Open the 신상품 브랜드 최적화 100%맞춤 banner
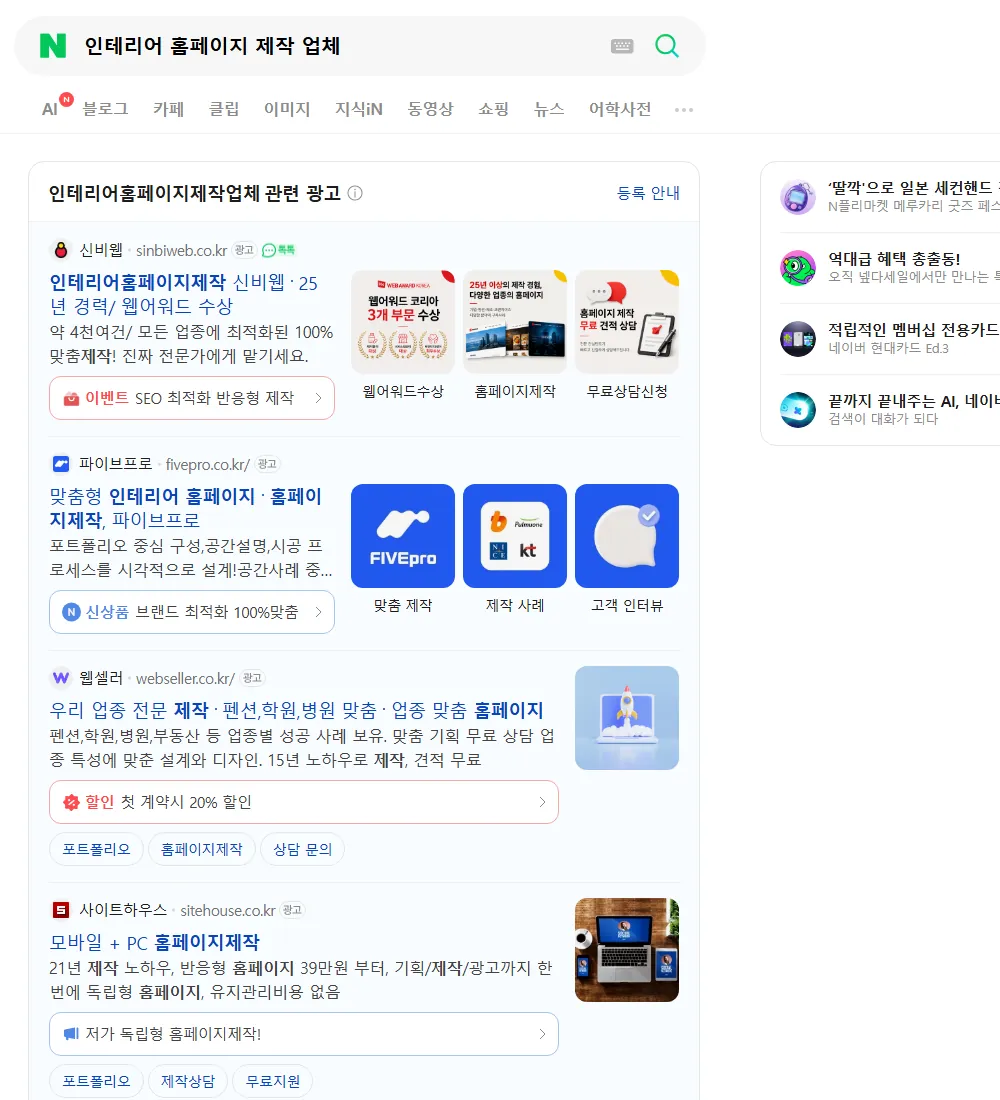Image resolution: width=1000 pixels, height=1100 pixels. (x=192, y=612)
